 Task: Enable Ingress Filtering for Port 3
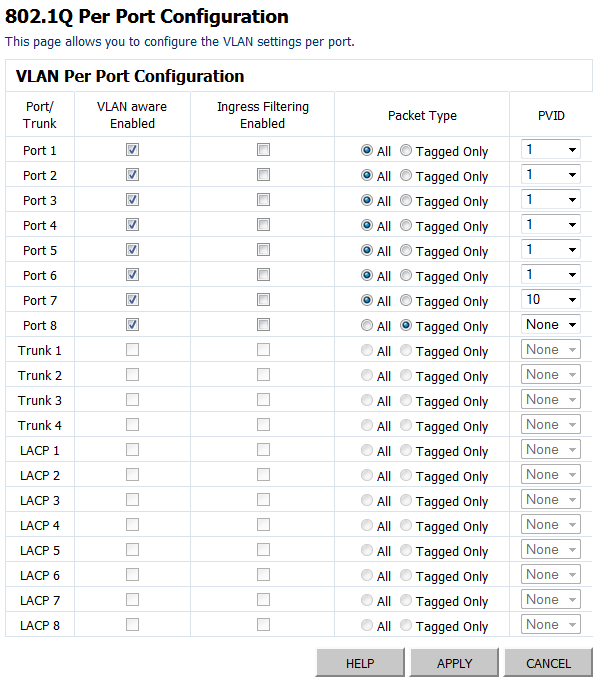[263, 200]
